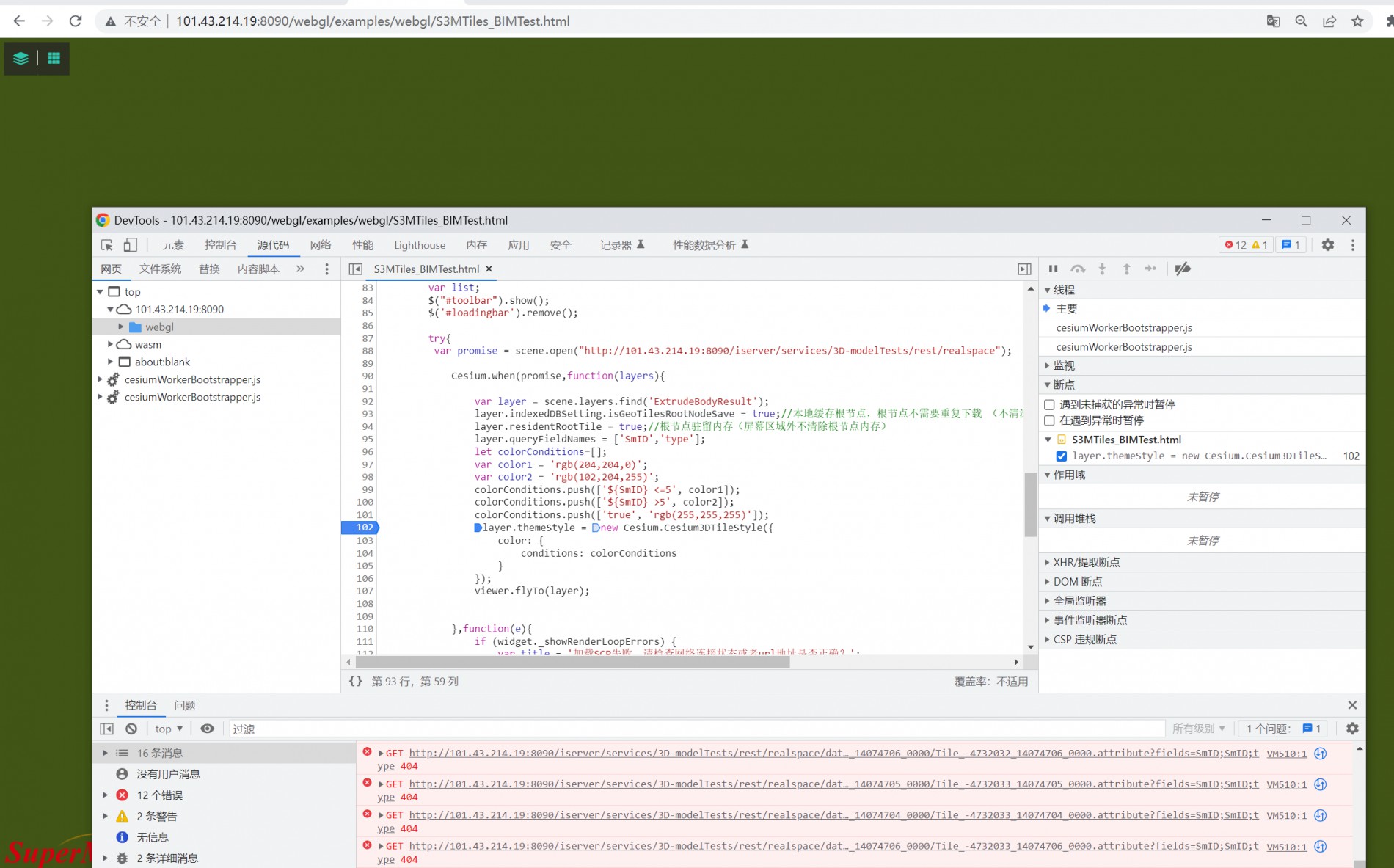Go back in browser history
The height and width of the screenshot is (868, 1394).
point(19,21)
